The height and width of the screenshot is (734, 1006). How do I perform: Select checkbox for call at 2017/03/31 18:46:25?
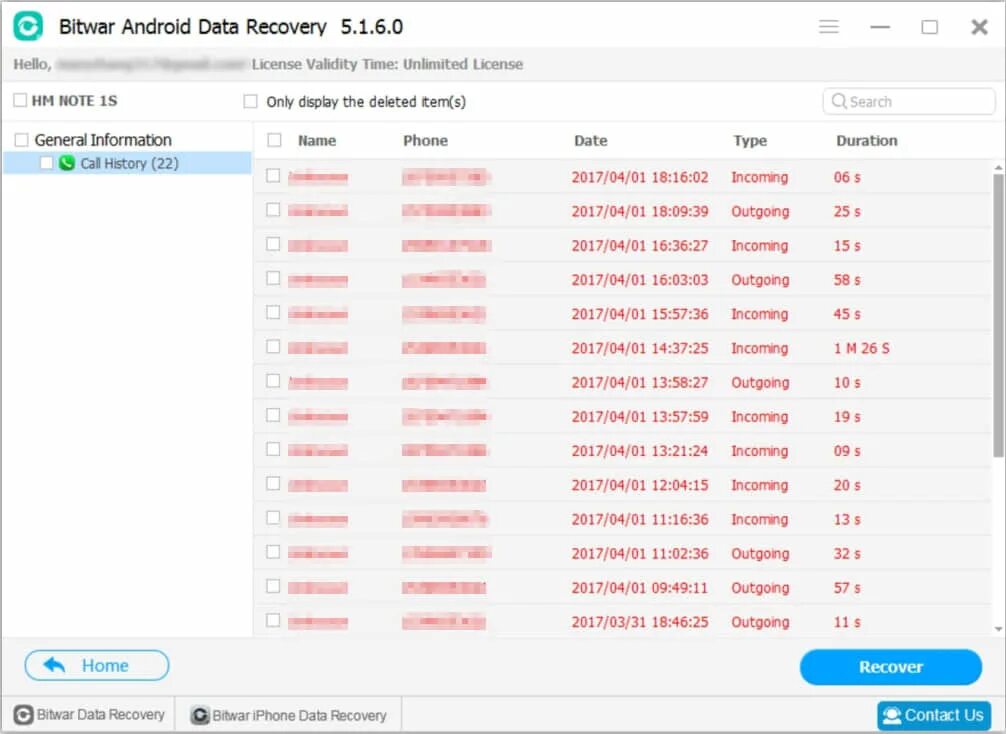[273, 620]
